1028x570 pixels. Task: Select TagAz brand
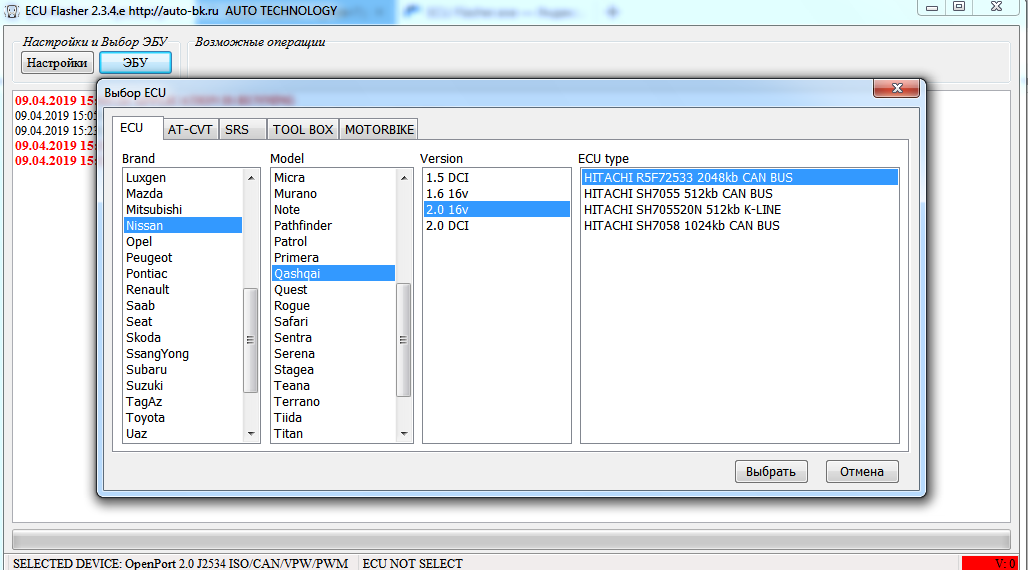(x=182, y=401)
